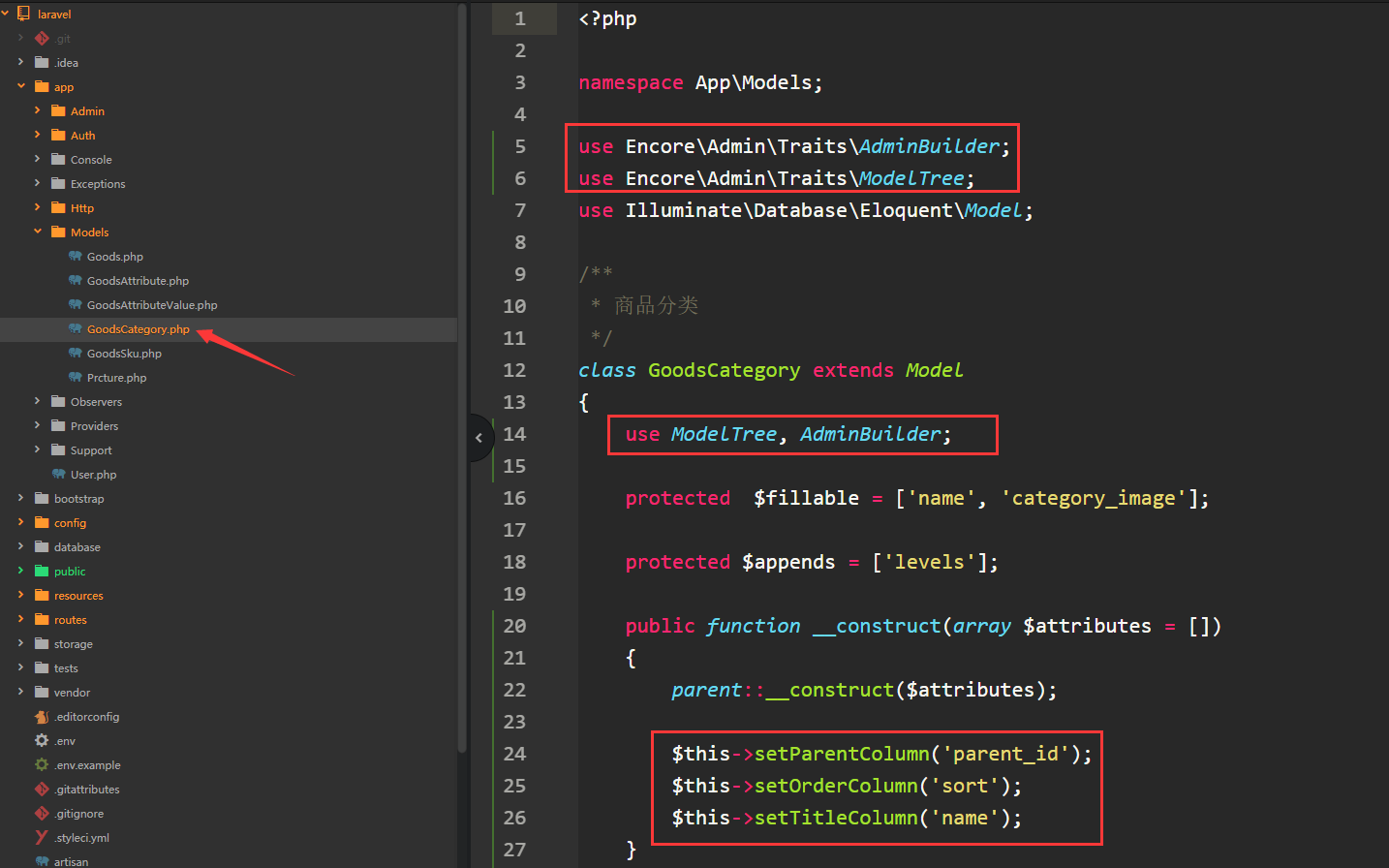Click the GoodsAttribute.php file icon
Screen dimensions: 1389x868
pyautogui.click(x=75, y=280)
